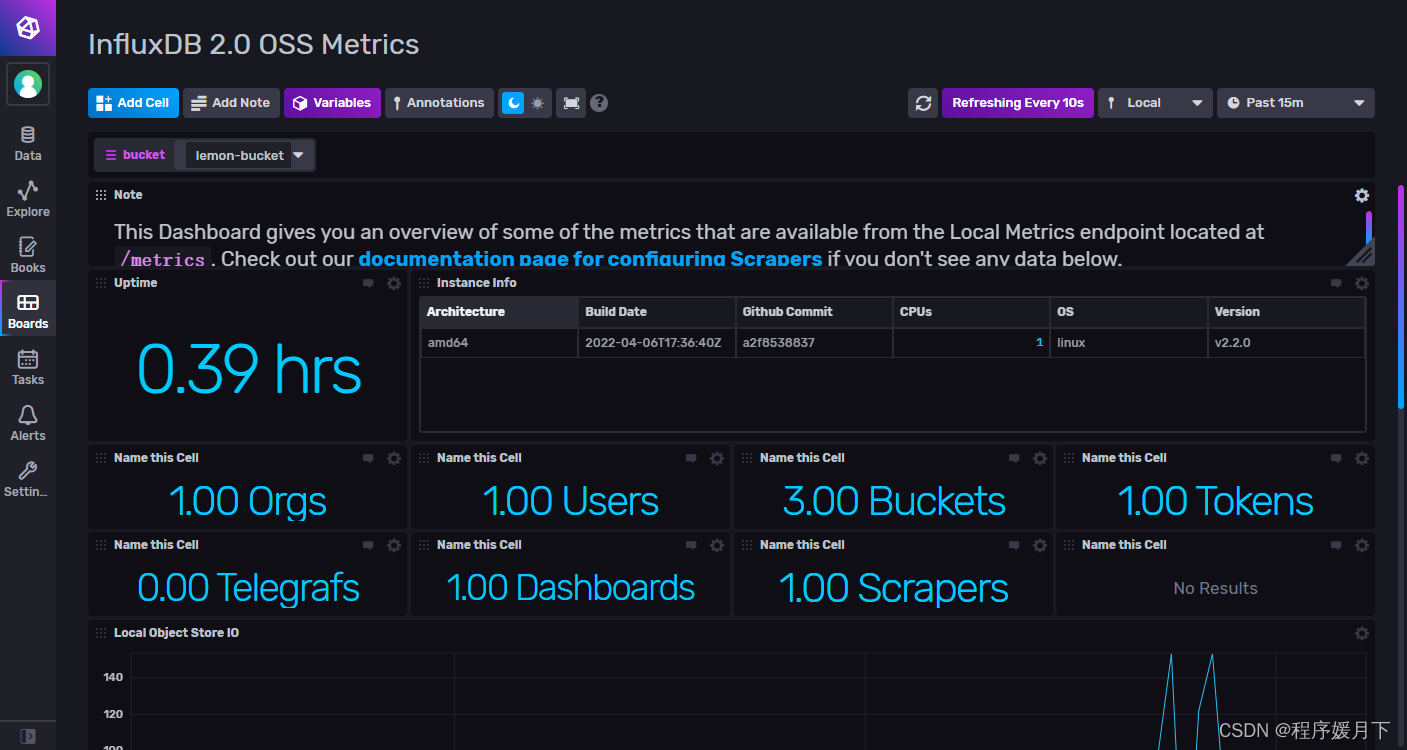
Task: Click the Add Cell button
Action: click(133, 103)
